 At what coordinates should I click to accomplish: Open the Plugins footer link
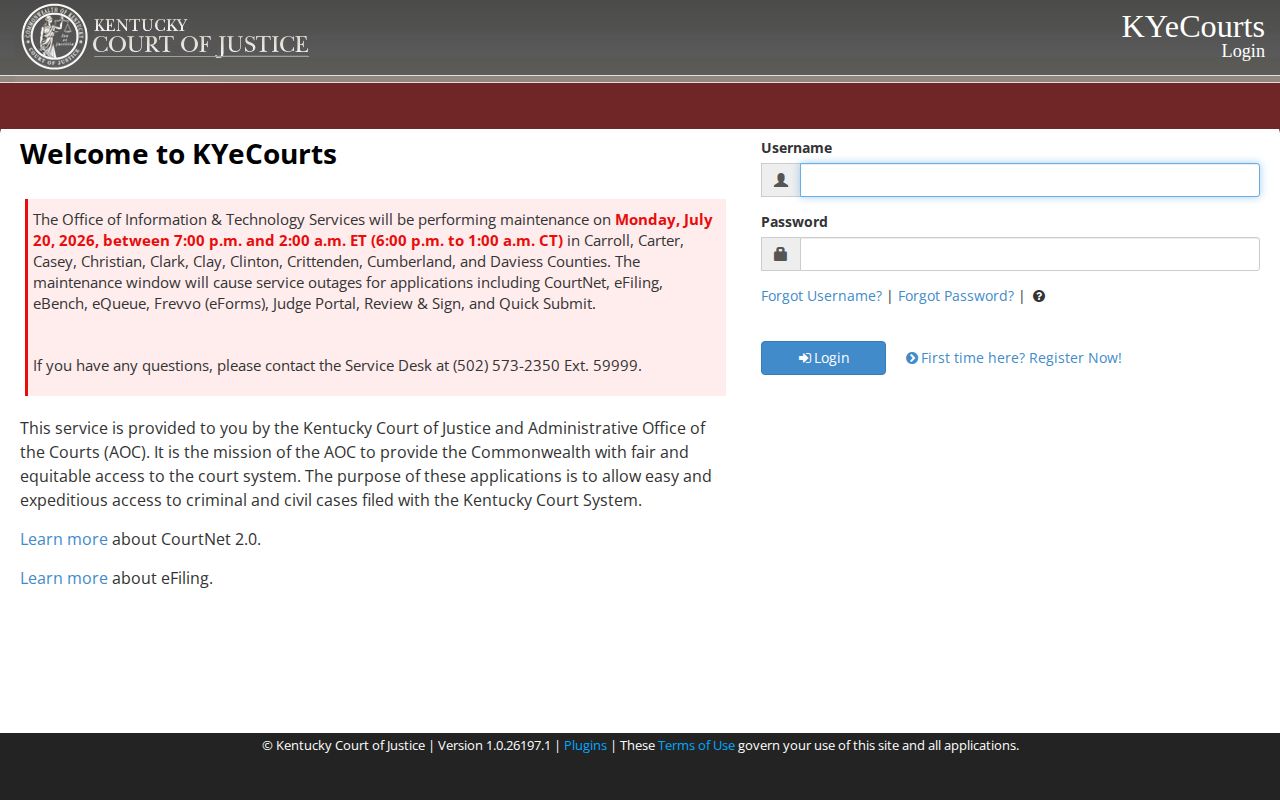pos(585,745)
